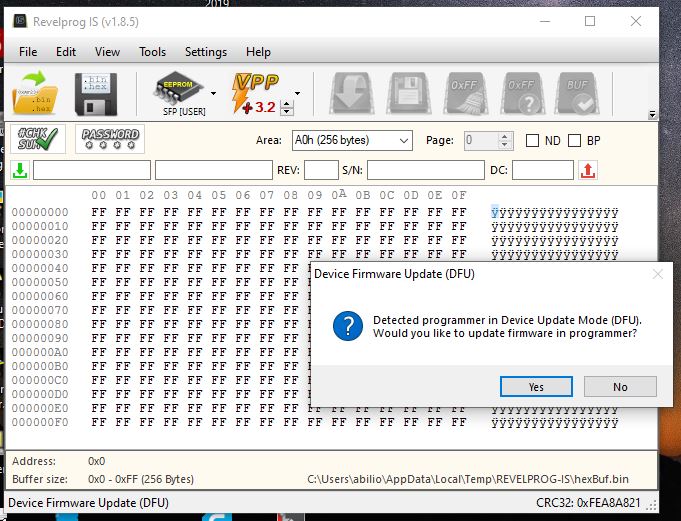681x521 pixels.
Task: Enable the ND checkbox
Action: click(x=533, y=141)
